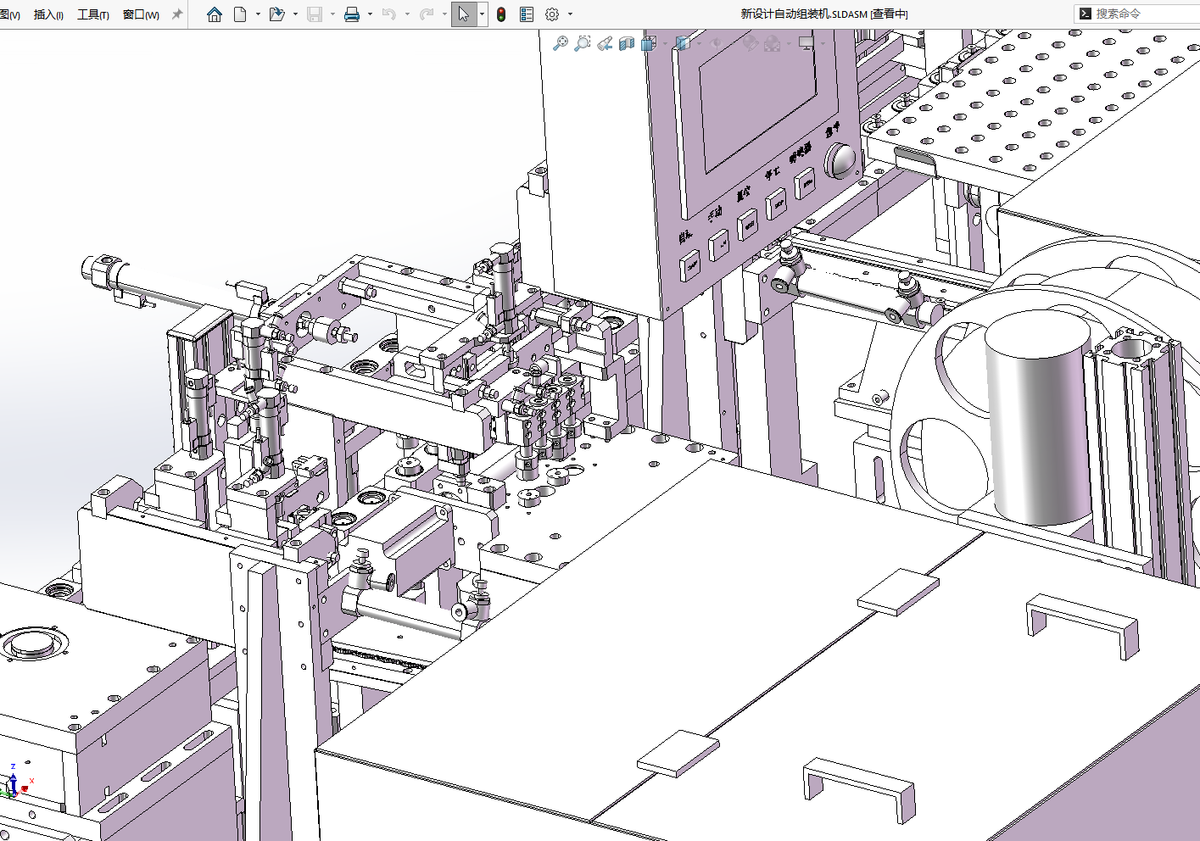
Task: Expand the Options gear dropdown
Action: tap(570, 14)
